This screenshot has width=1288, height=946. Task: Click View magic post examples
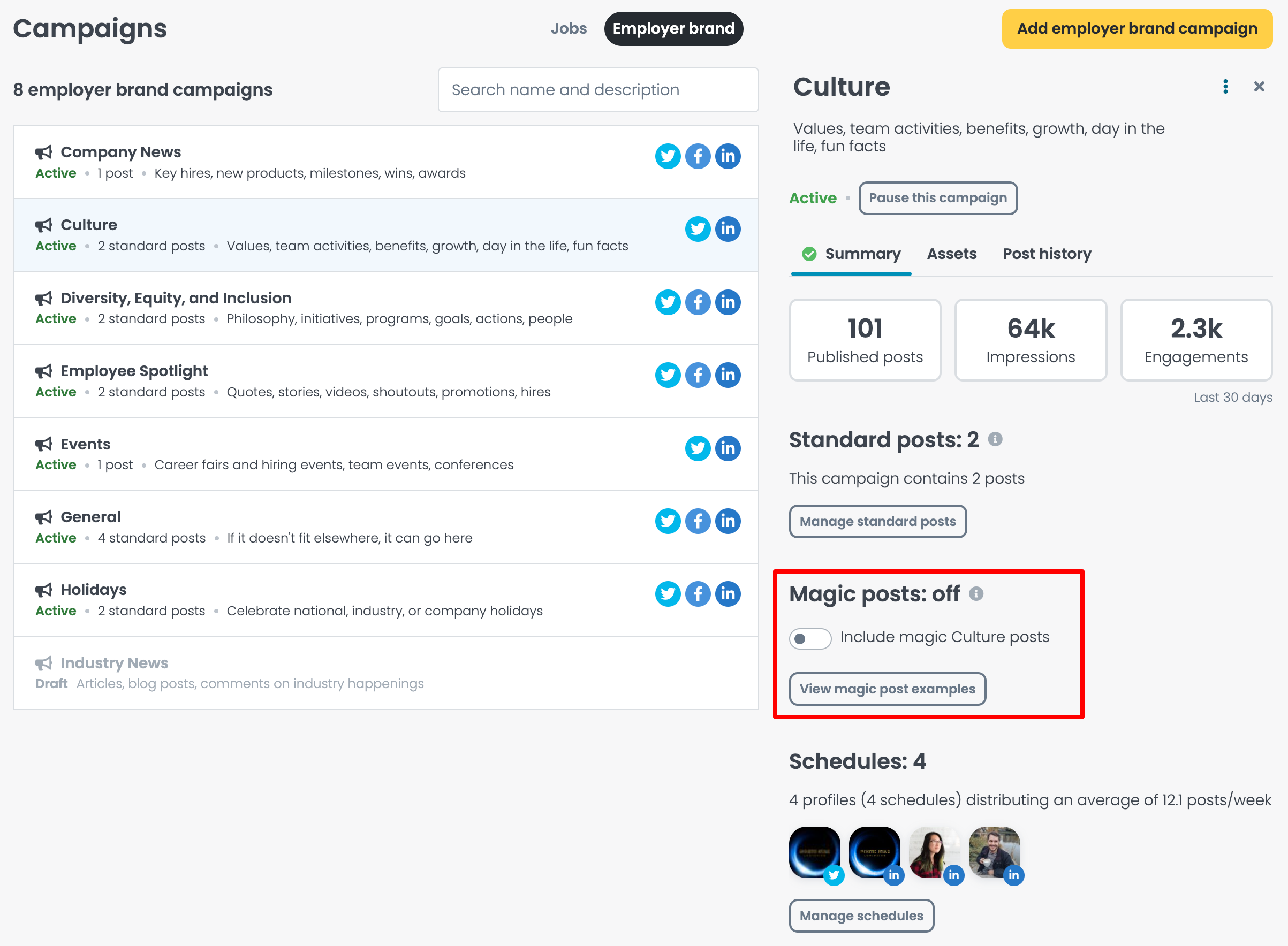point(887,689)
